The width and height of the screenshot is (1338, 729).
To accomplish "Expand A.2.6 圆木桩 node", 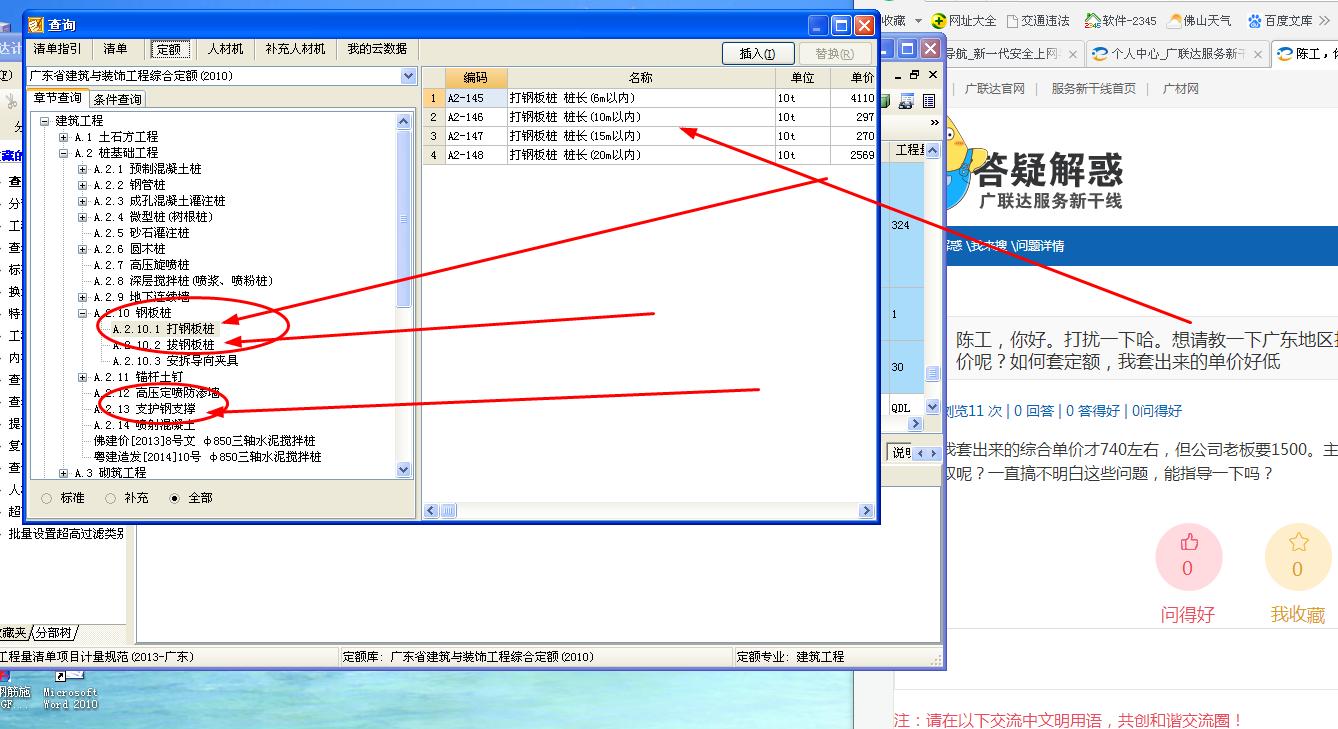I will tap(83, 249).
